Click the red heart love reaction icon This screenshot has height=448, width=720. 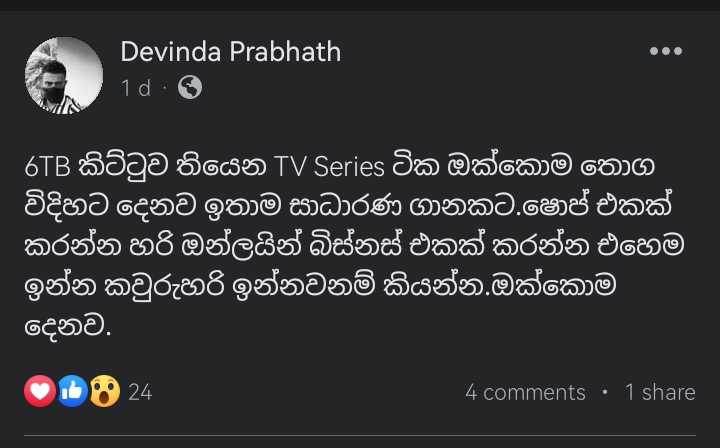click(x=40, y=391)
